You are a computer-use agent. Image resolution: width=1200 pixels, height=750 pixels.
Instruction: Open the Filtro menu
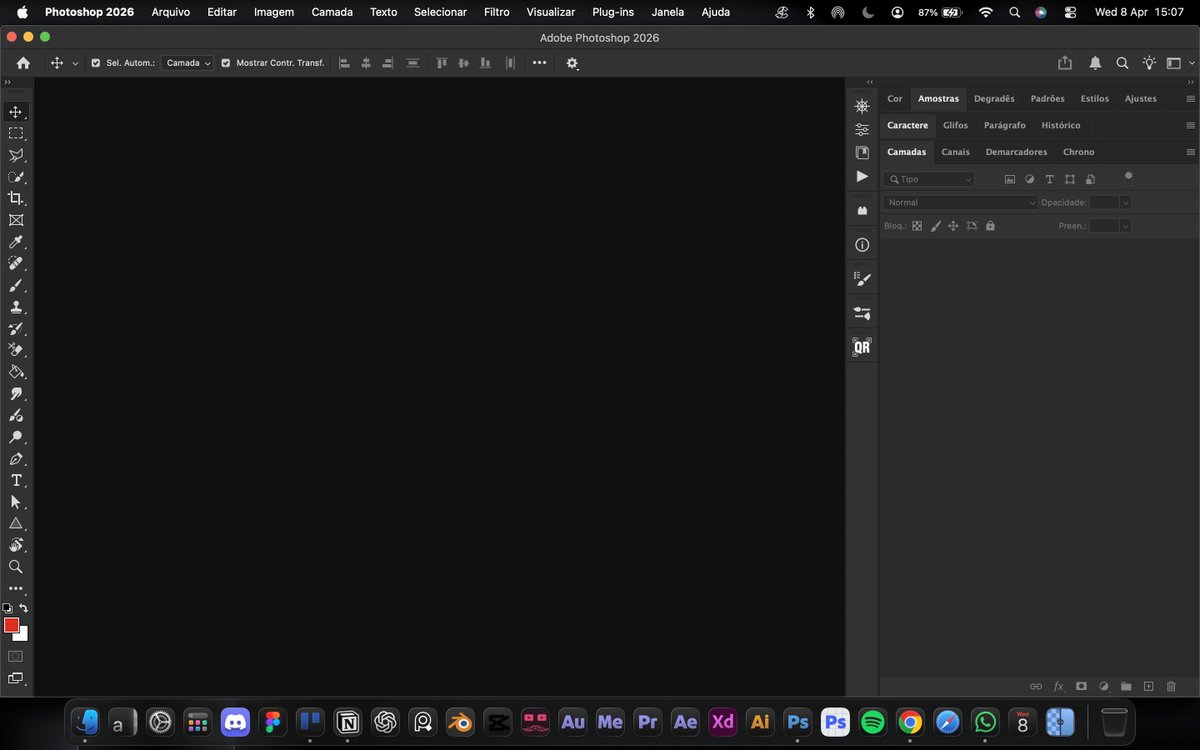click(x=496, y=12)
